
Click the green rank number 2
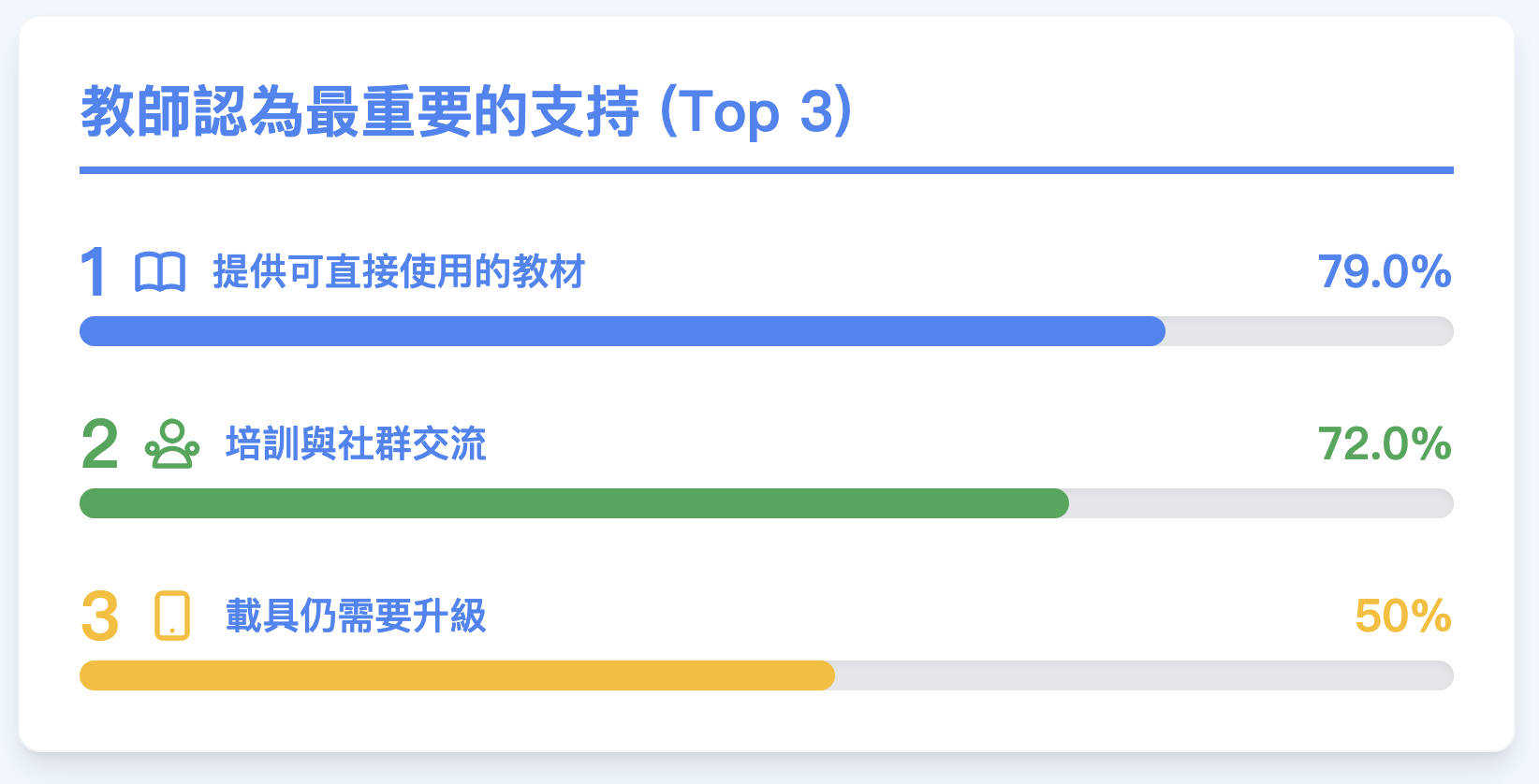point(99,444)
